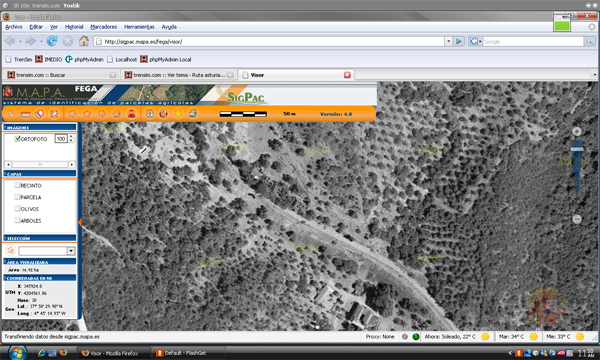Uncheck the ORTOFOTO image checkbox
Image resolution: width=600 pixels, height=360 pixels.
click(x=17, y=138)
